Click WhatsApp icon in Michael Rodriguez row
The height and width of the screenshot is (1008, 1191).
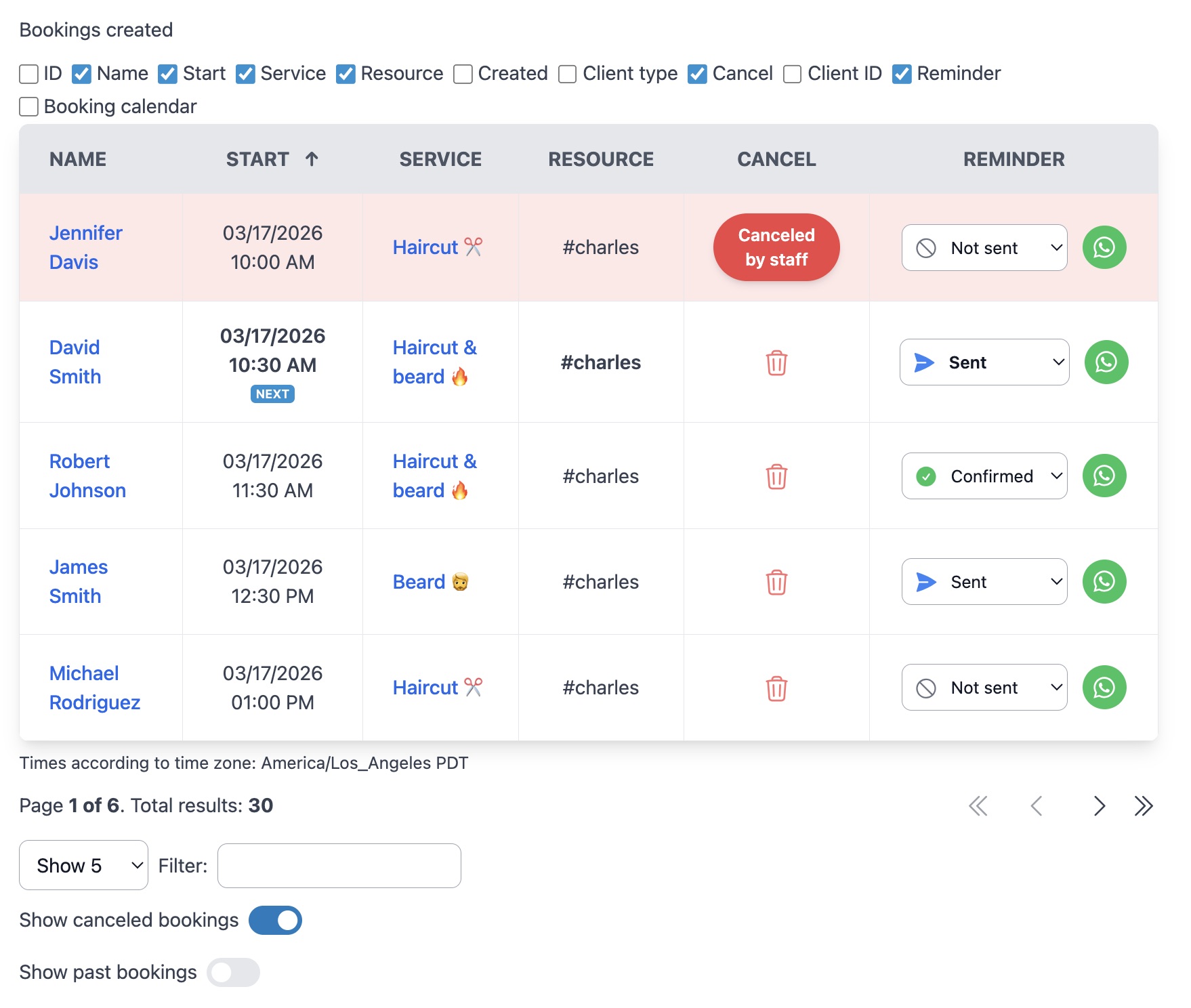click(x=1104, y=688)
